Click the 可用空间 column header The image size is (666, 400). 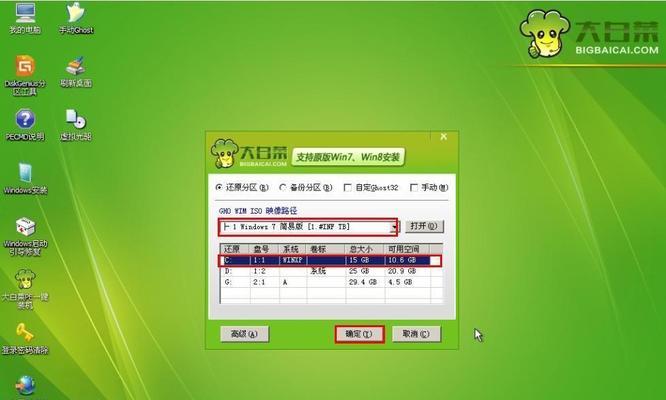pos(407,249)
